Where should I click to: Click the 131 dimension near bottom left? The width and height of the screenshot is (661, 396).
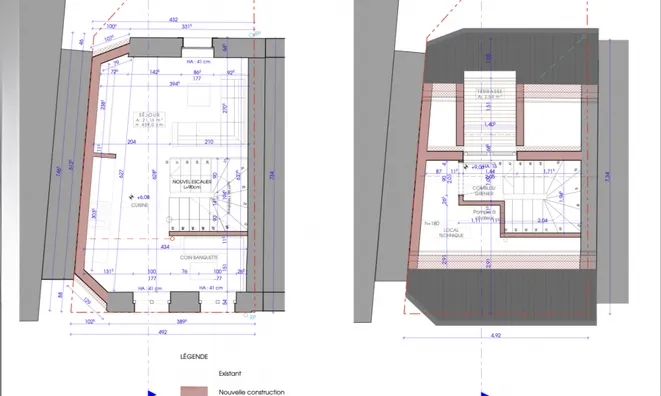tap(108, 272)
